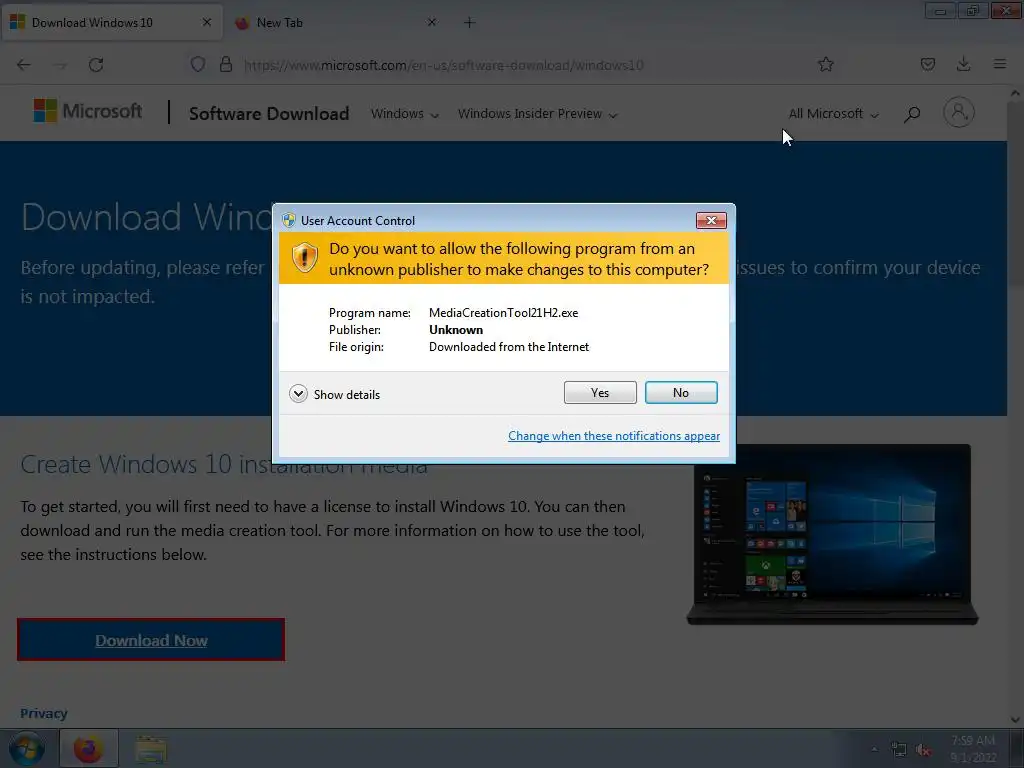Expand the Windows dropdown menu

pyautogui.click(x=405, y=114)
